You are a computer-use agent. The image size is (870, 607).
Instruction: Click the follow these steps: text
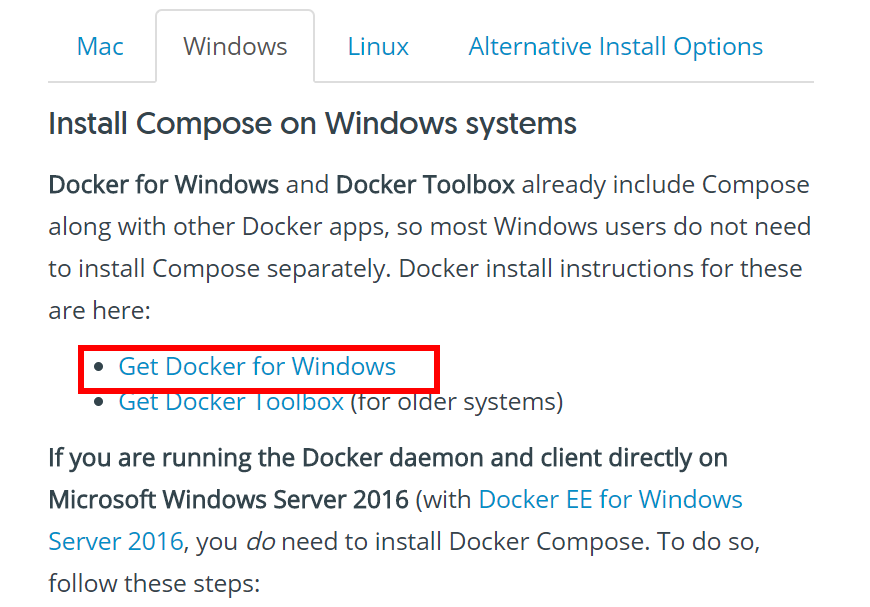[154, 584]
